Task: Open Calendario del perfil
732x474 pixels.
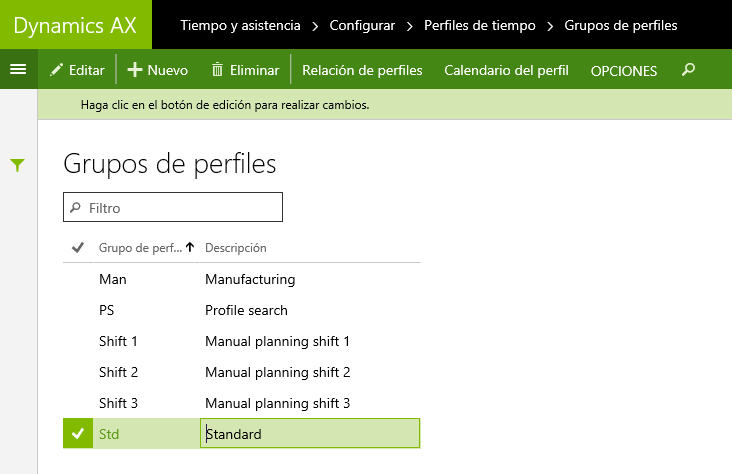Action: click(x=507, y=70)
